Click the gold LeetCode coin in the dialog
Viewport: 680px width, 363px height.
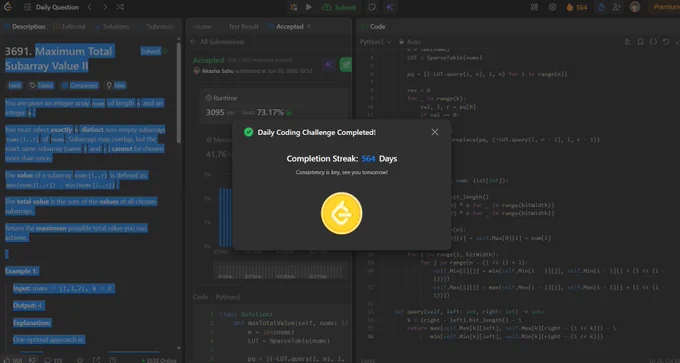[341, 213]
